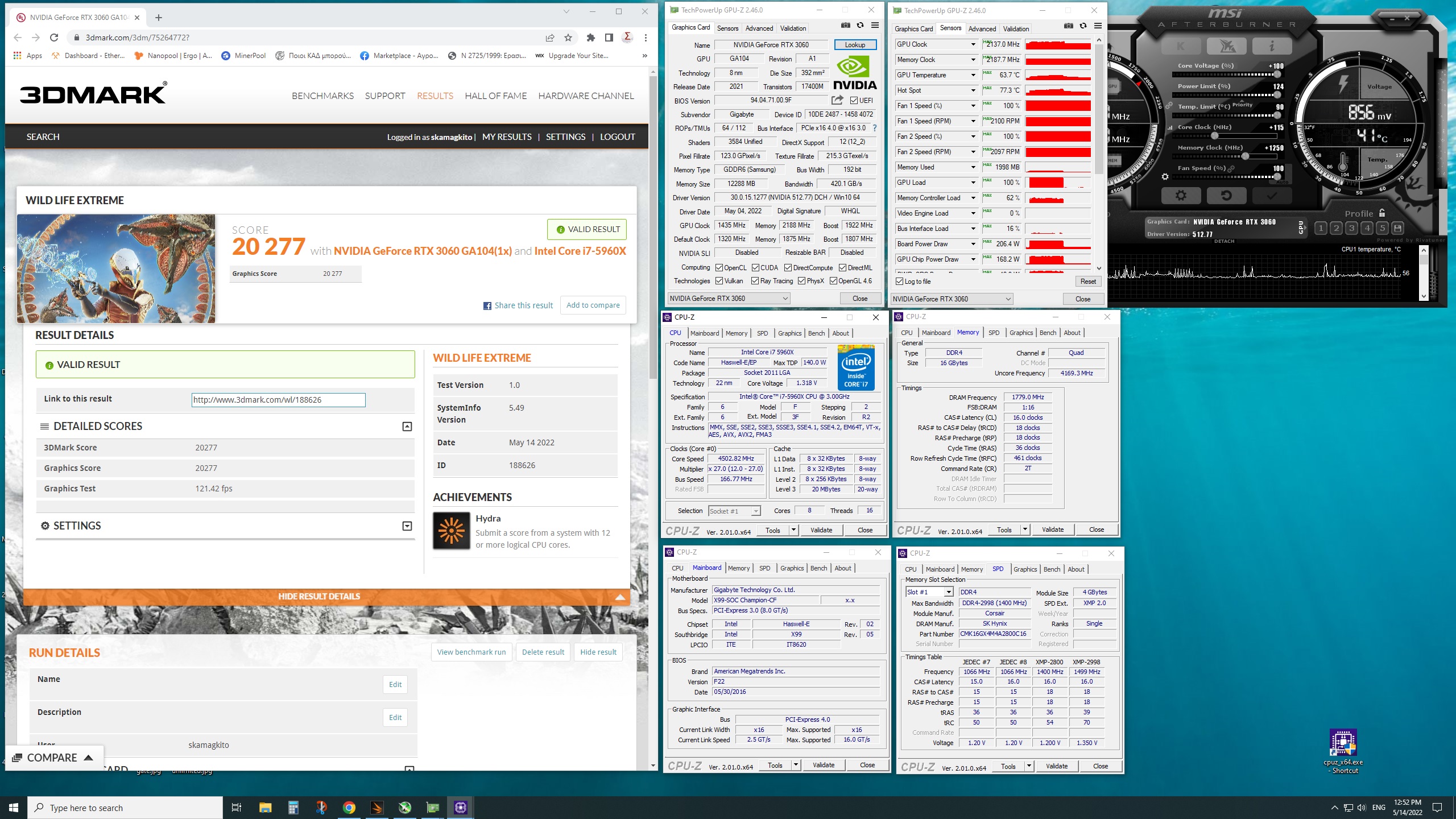Screen dimensions: 1456x819
Task: Open cpuz_x64.exe desktop shortcut
Action: click(1343, 751)
